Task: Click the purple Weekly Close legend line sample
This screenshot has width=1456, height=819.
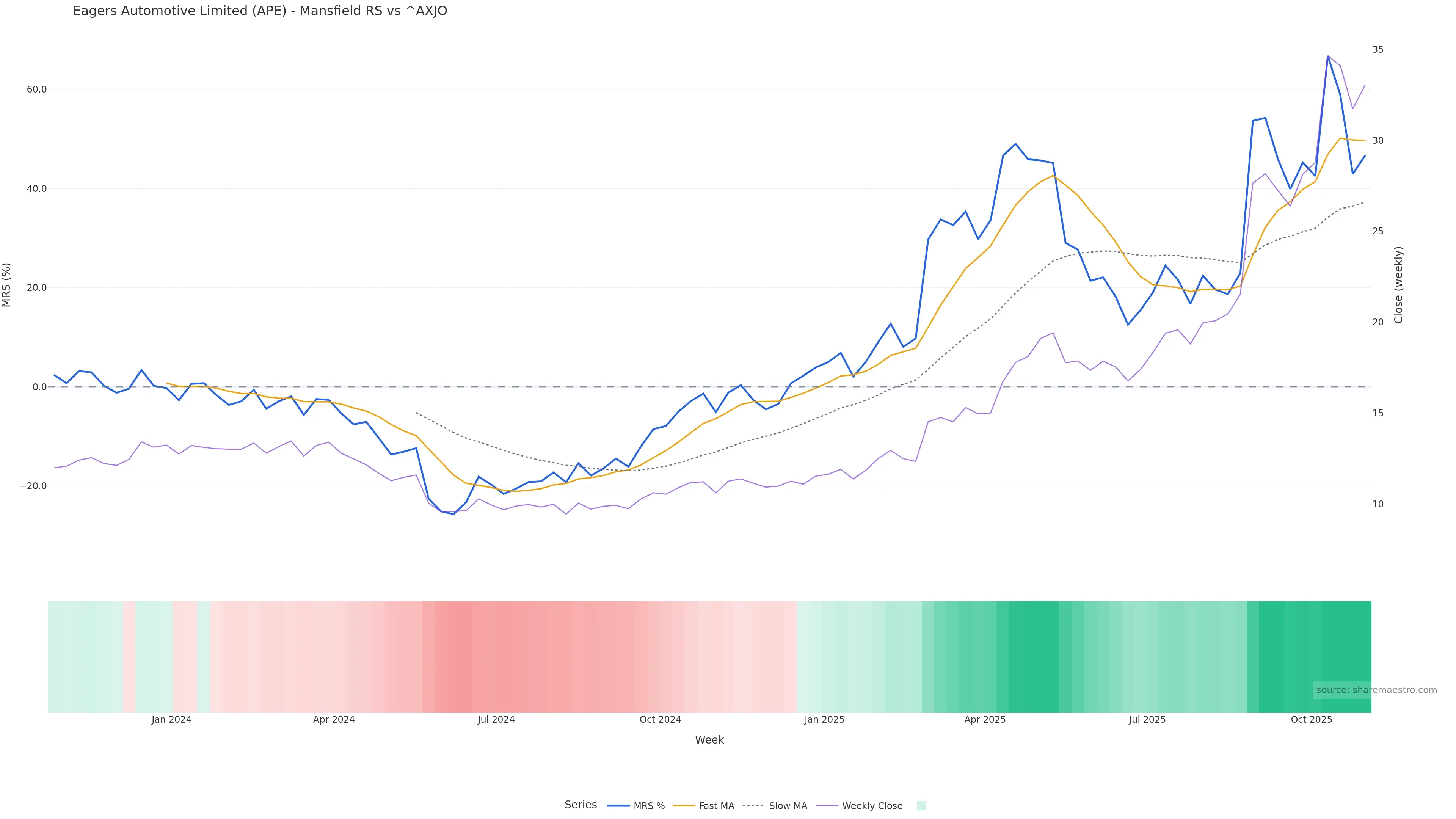Action: click(x=827, y=805)
